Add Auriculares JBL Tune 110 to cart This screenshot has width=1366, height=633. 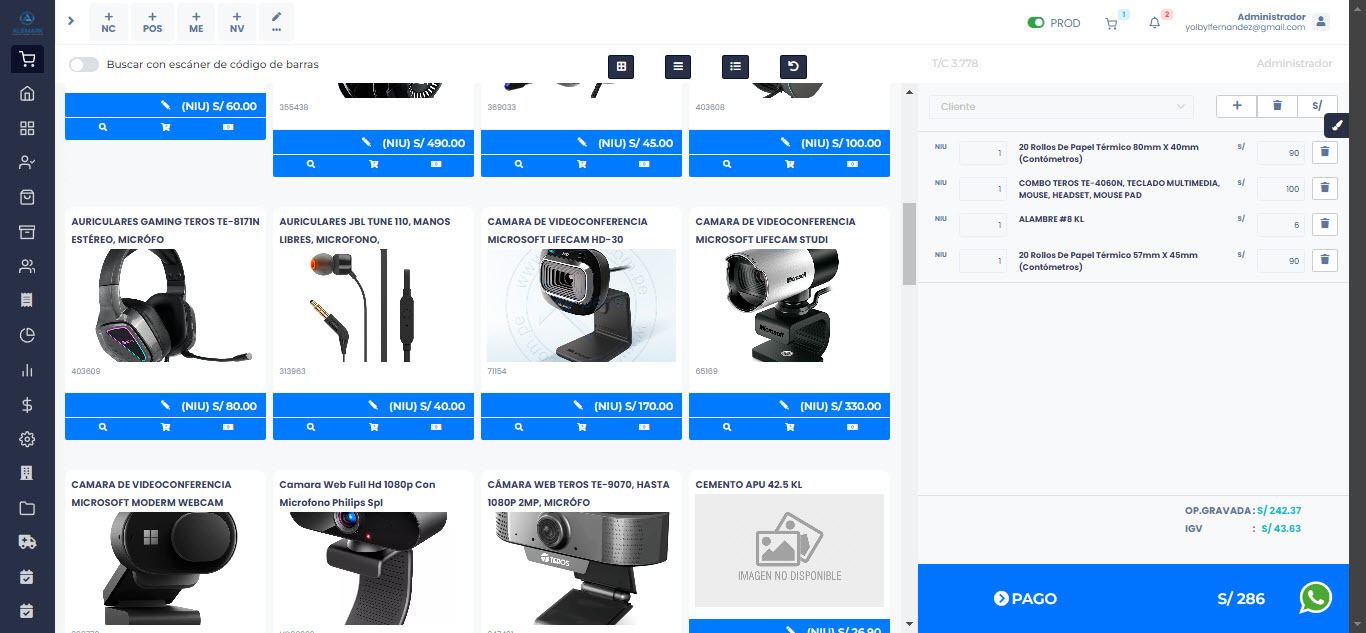pos(373,428)
